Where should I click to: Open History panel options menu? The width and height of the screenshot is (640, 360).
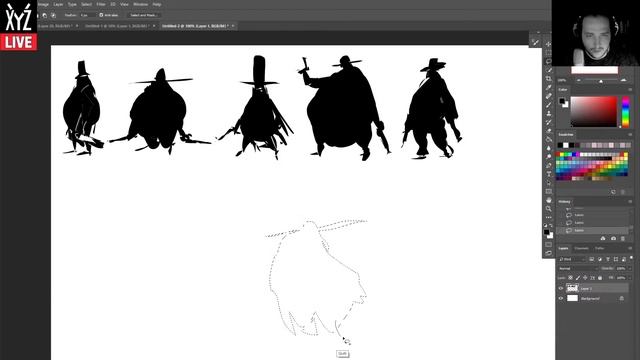(x=630, y=202)
